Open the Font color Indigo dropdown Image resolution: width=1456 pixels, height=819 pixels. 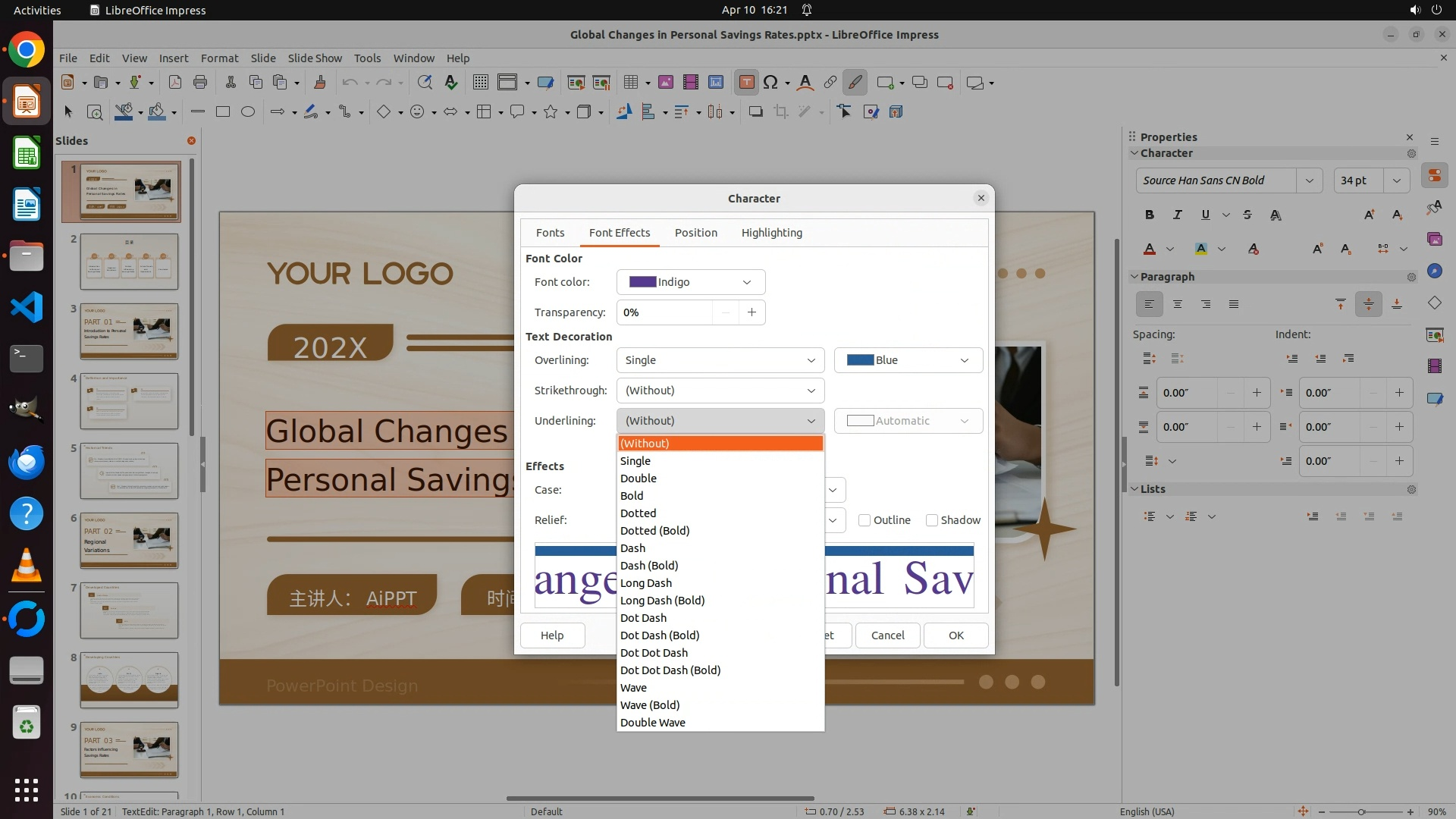690,282
